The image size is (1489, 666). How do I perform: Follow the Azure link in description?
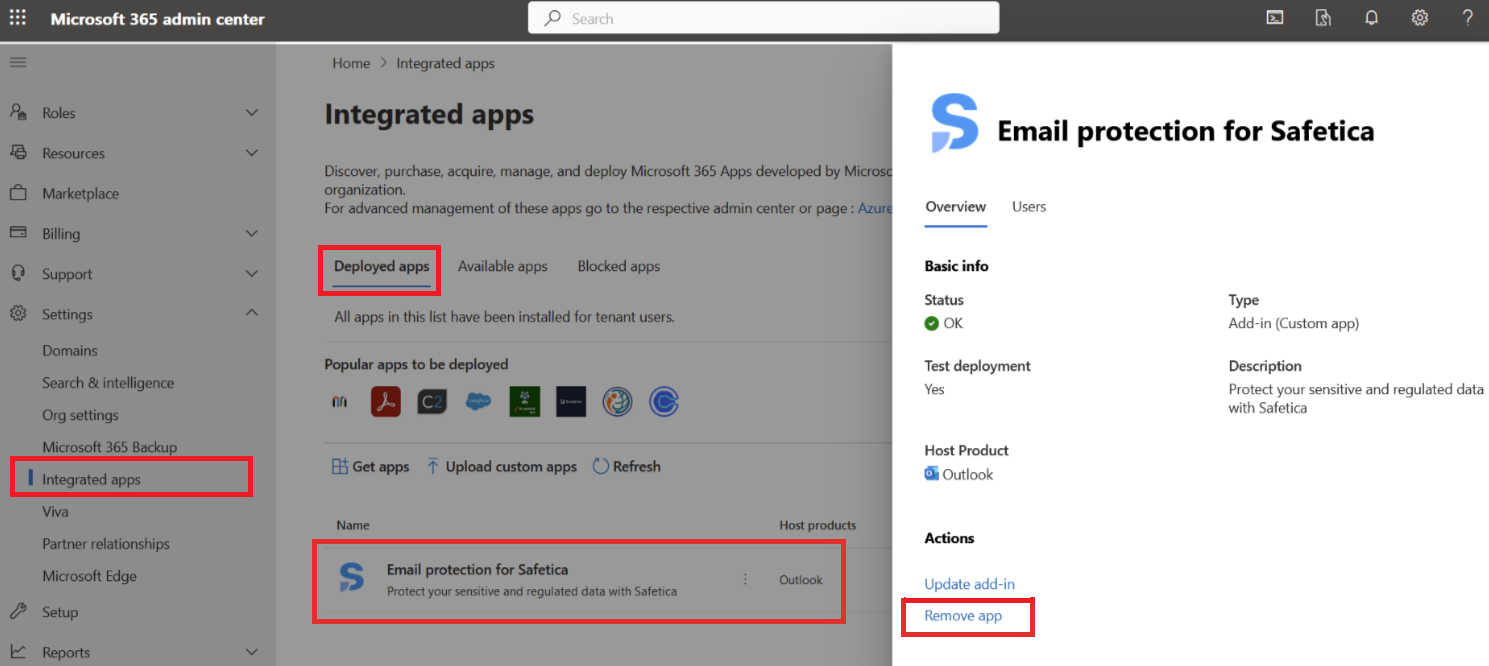[875, 208]
